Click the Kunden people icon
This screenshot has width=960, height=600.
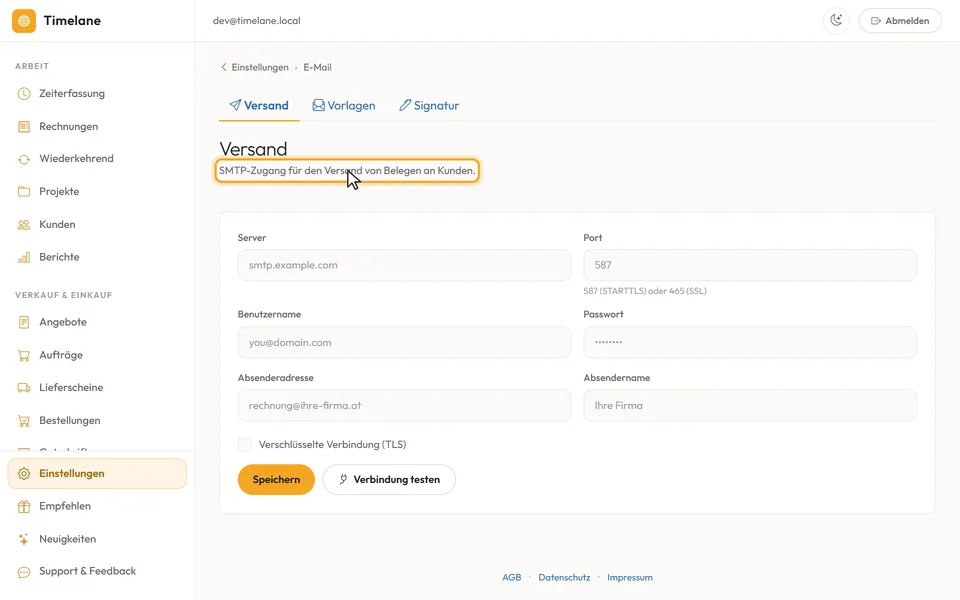[x=24, y=225]
